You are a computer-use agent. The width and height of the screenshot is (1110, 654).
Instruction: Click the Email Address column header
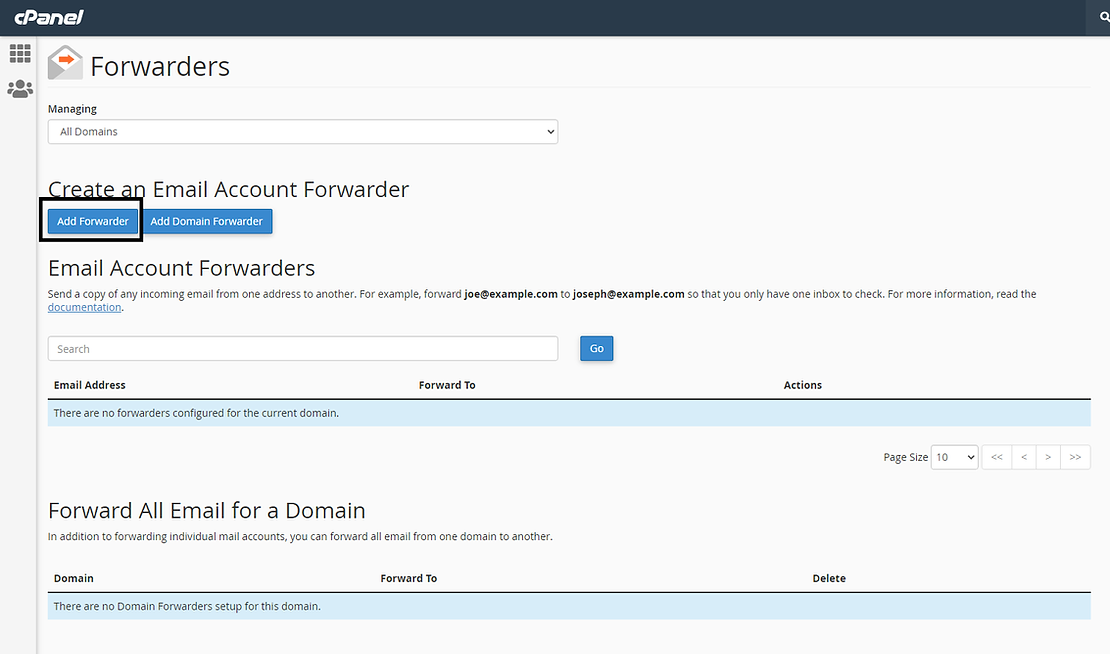[x=90, y=385]
